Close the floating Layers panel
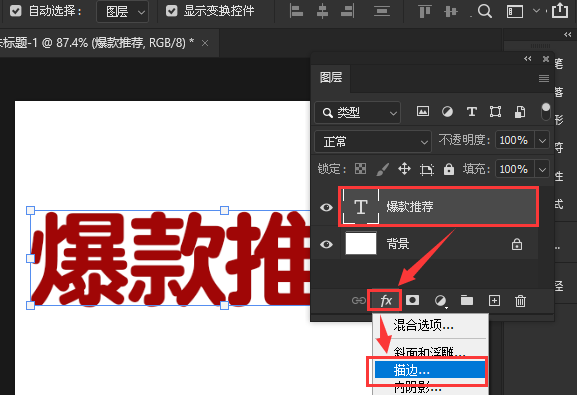 click(x=546, y=59)
